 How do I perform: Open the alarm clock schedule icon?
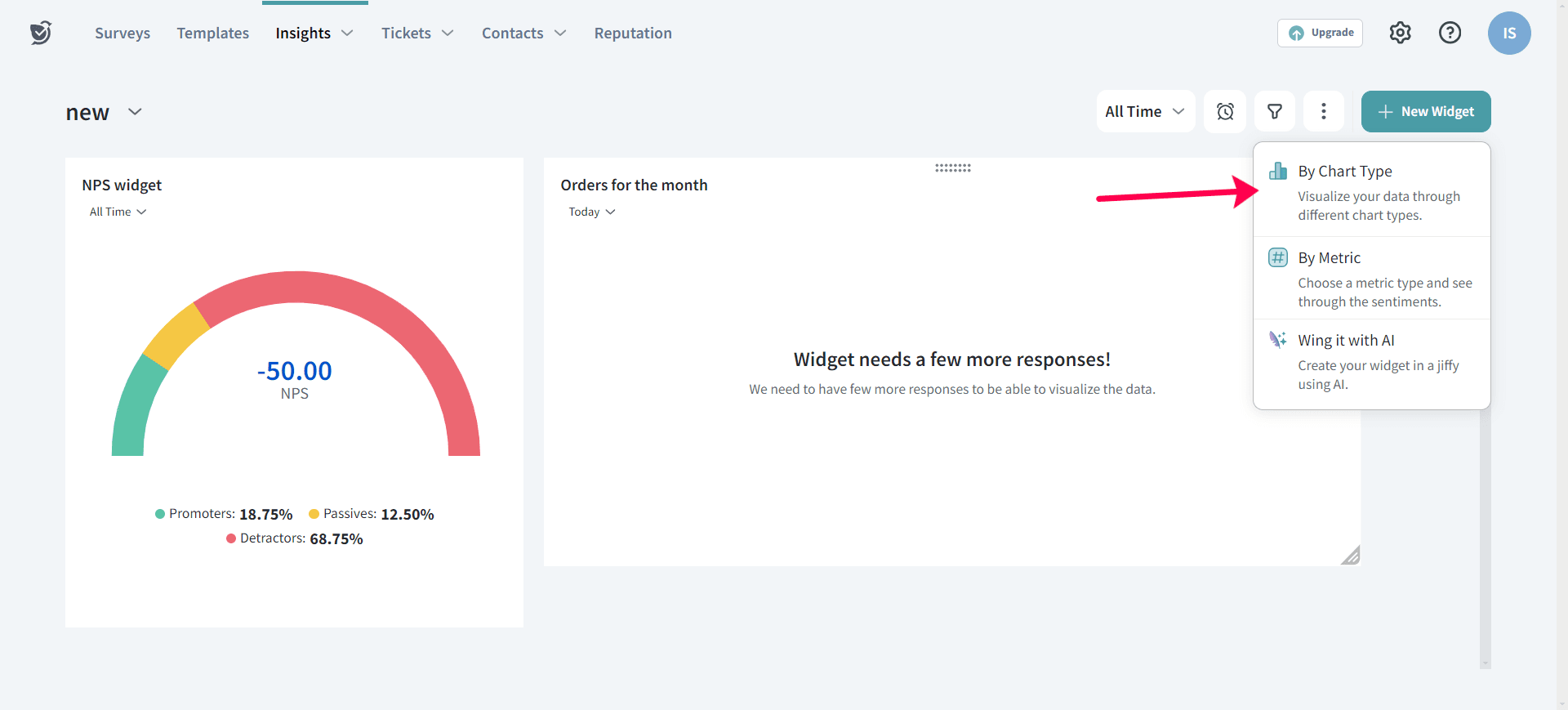[1225, 112]
